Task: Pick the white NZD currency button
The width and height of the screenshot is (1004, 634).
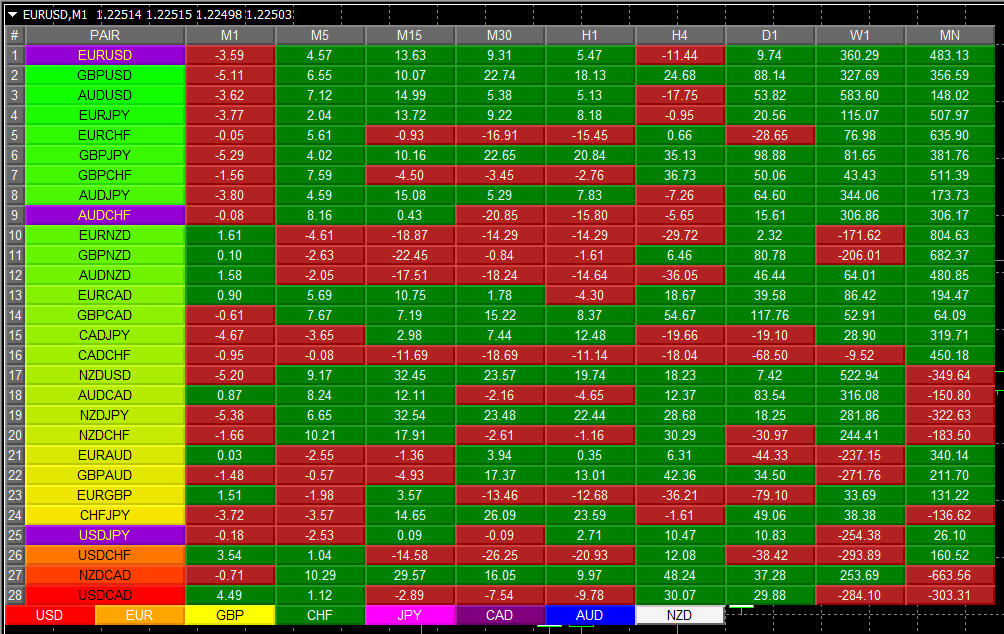Action: click(x=679, y=615)
